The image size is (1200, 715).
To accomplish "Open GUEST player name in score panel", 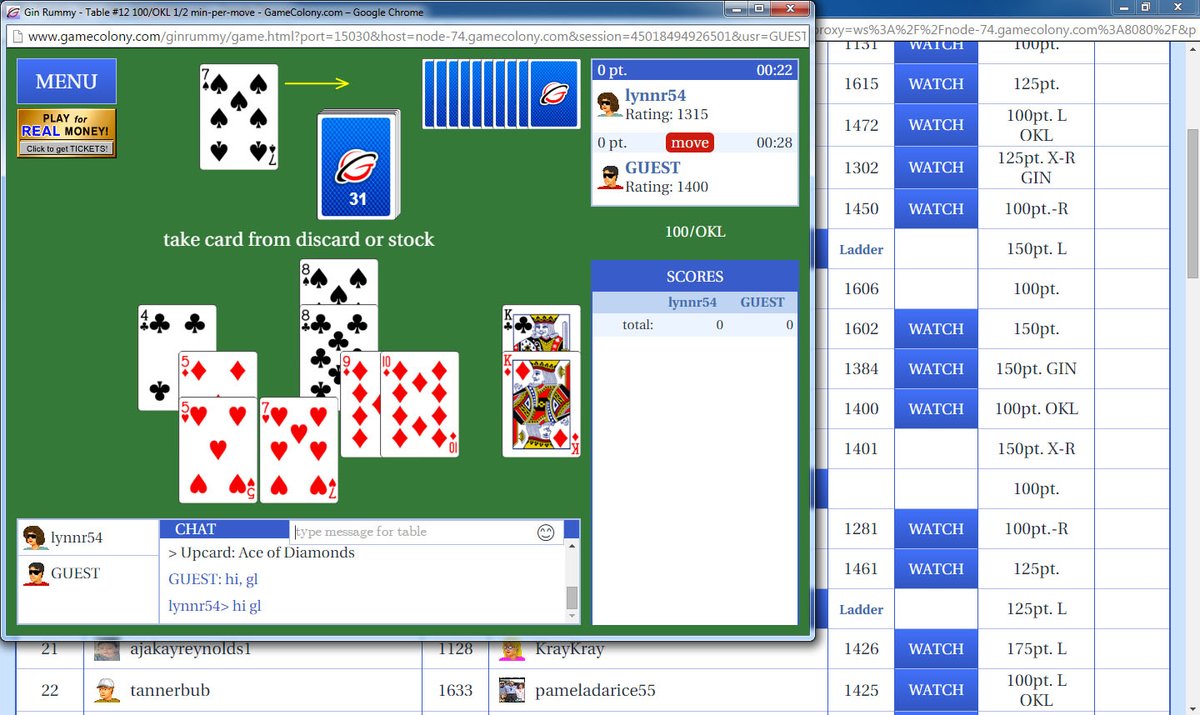I will tap(652, 168).
